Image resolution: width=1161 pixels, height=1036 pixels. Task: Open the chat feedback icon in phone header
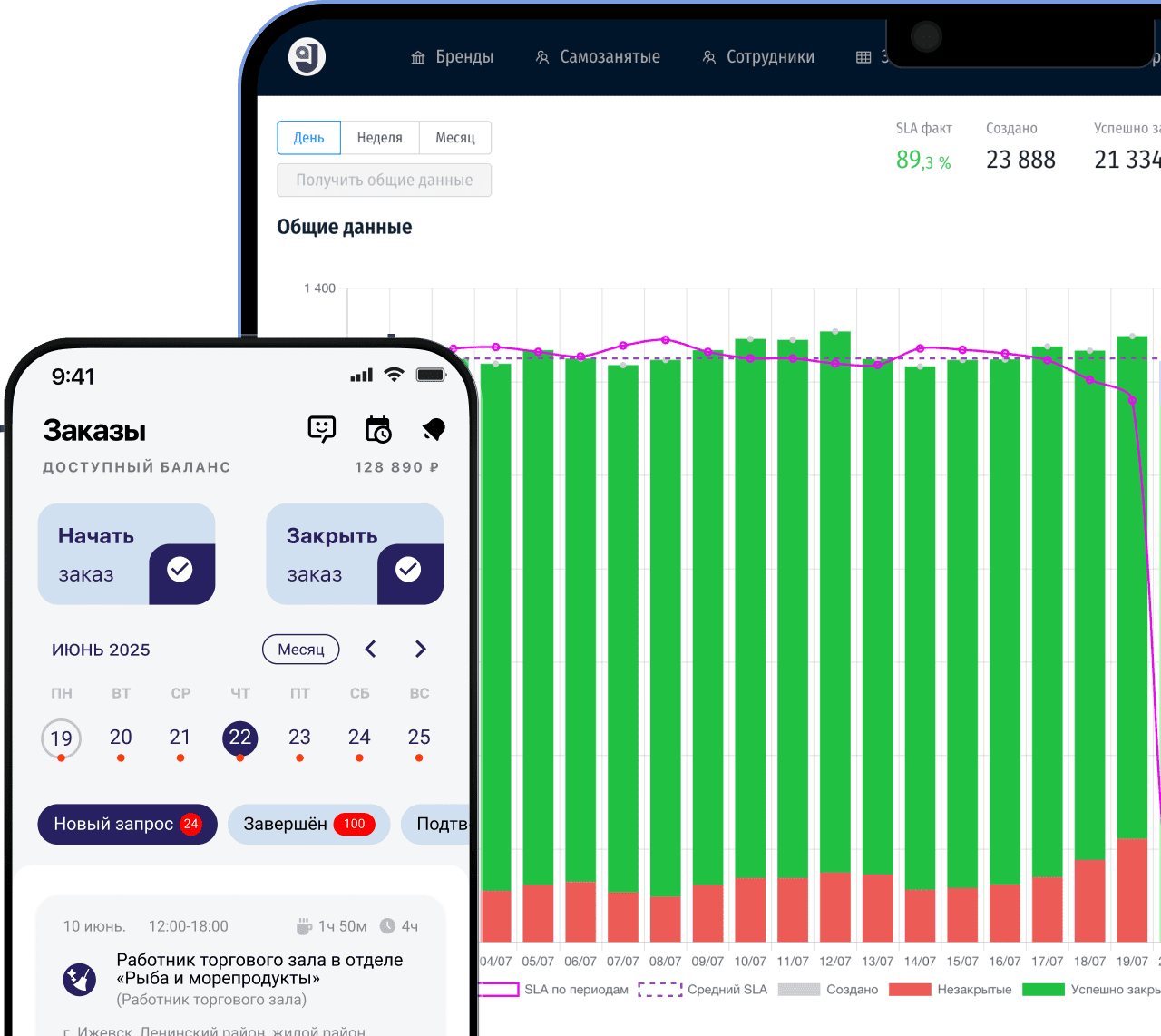322,429
